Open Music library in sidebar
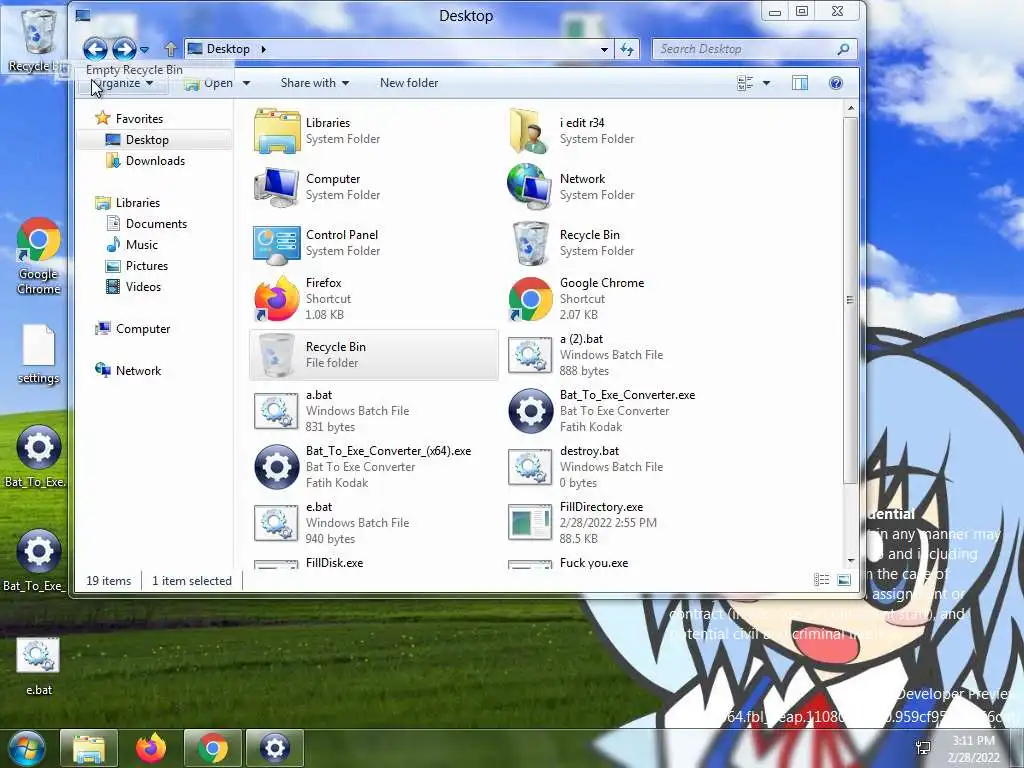This screenshot has height=768, width=1024. pos(131,245)
